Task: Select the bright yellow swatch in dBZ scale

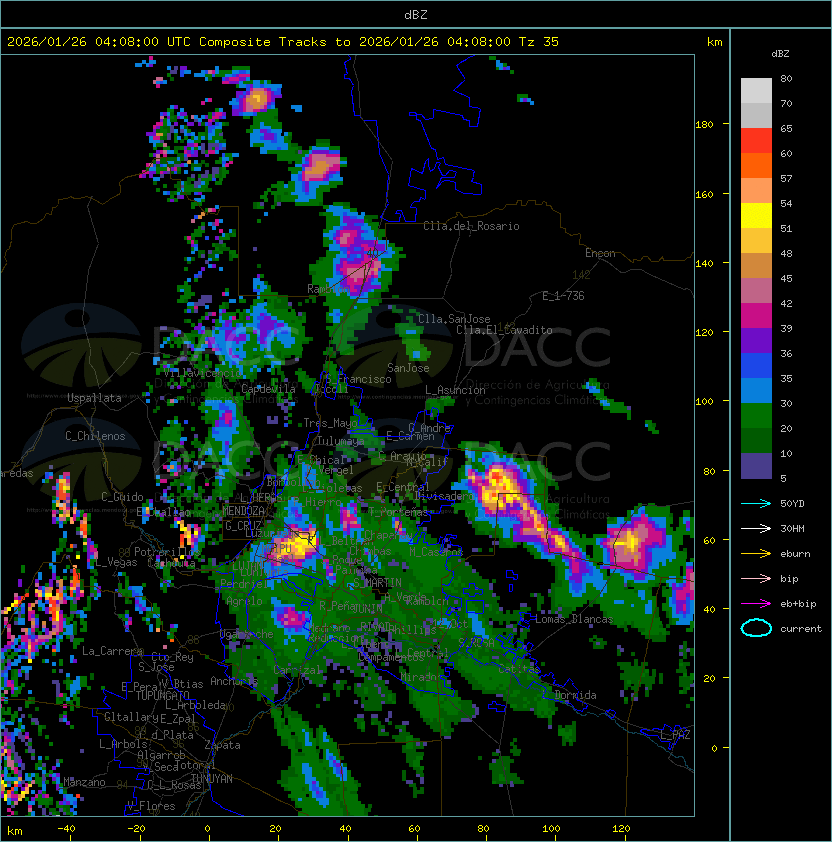Action: click(756, 215)
